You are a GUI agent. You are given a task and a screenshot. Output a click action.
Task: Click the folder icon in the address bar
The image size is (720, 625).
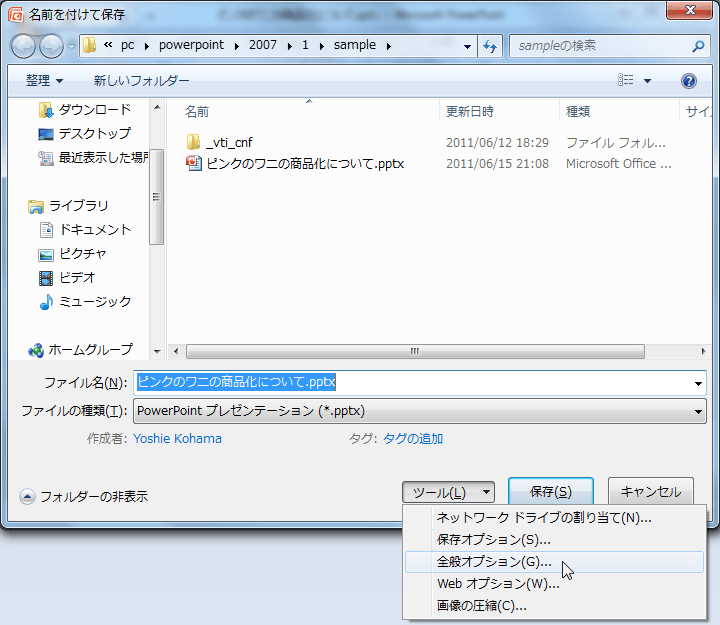(x=90, y=45)
